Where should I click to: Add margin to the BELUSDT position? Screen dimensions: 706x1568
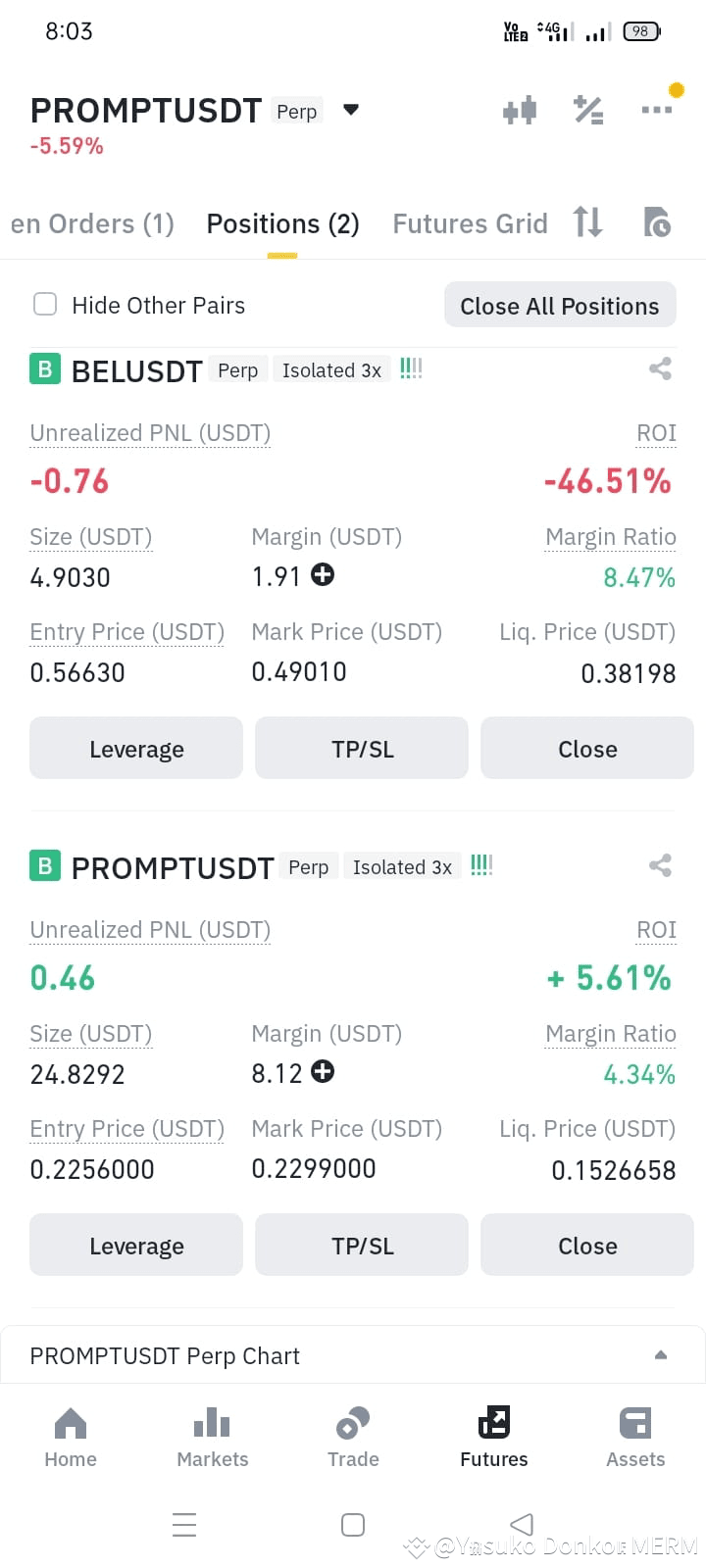323,574
